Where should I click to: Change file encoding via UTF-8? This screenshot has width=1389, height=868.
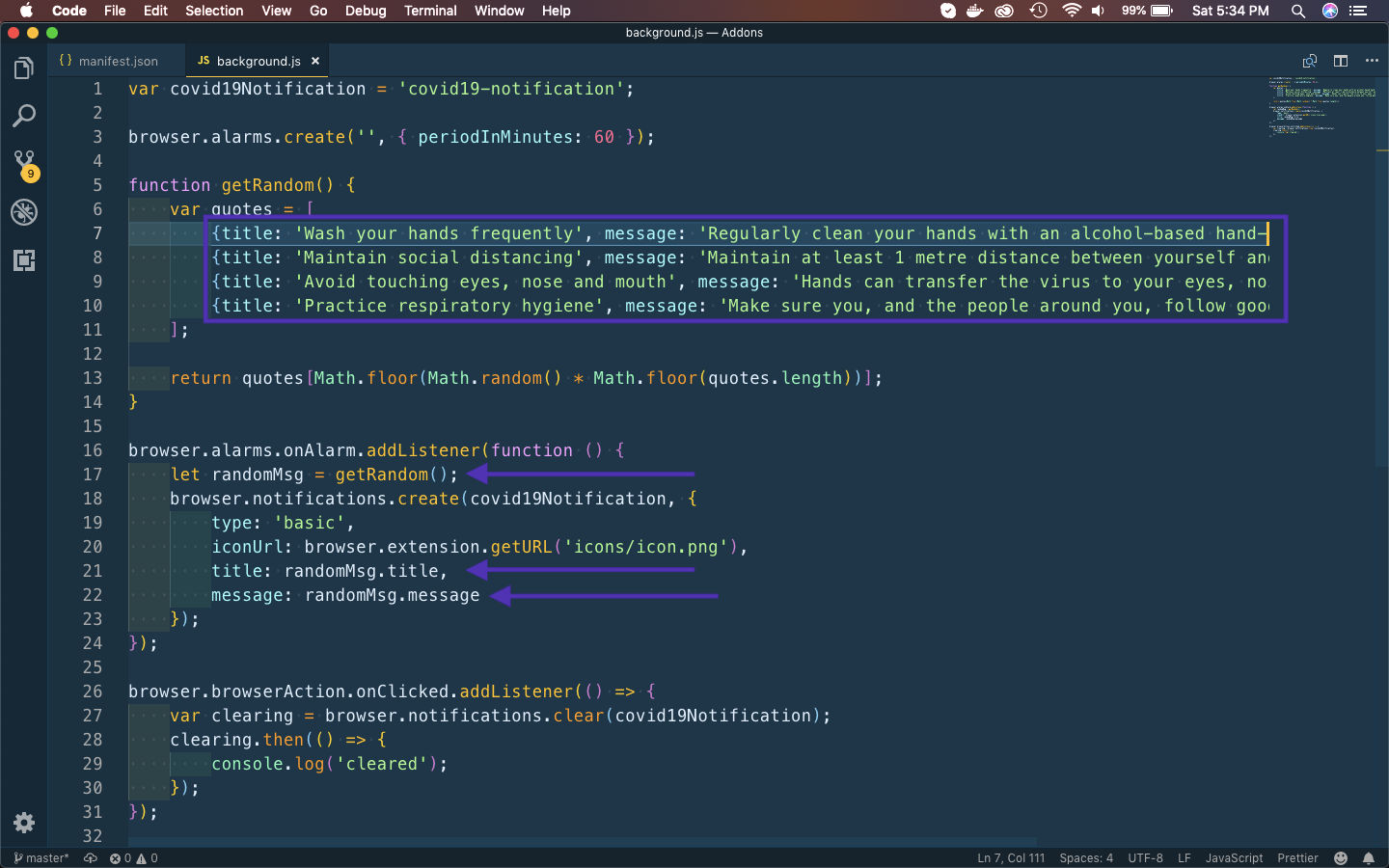click(x=1145, y=857)
